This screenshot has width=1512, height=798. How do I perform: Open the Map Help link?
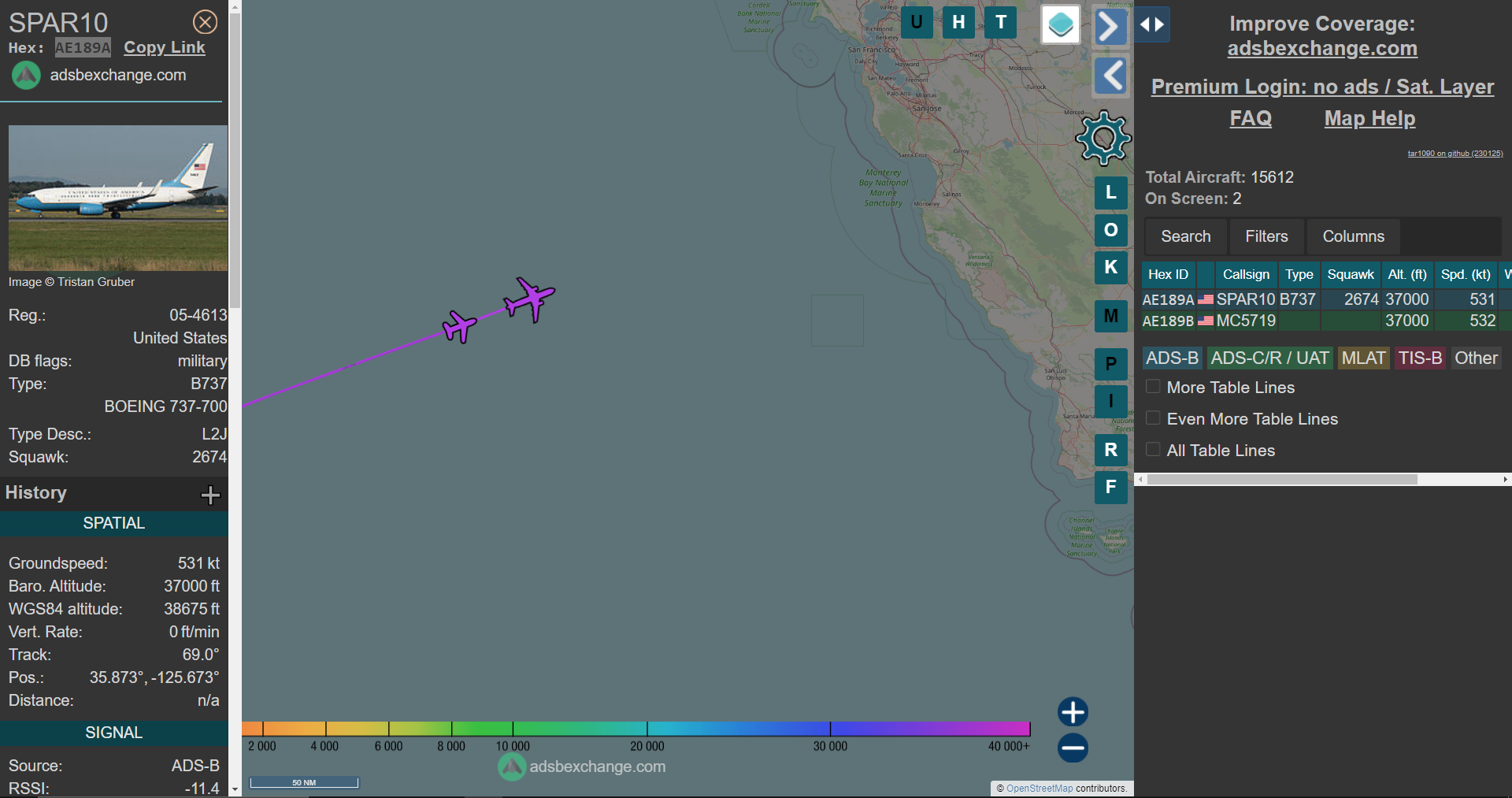1369,118
